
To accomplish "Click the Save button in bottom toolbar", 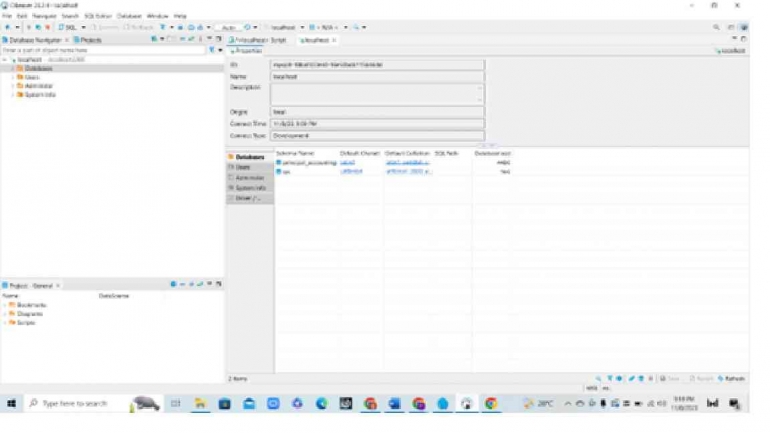I will [x=670, y=379].
